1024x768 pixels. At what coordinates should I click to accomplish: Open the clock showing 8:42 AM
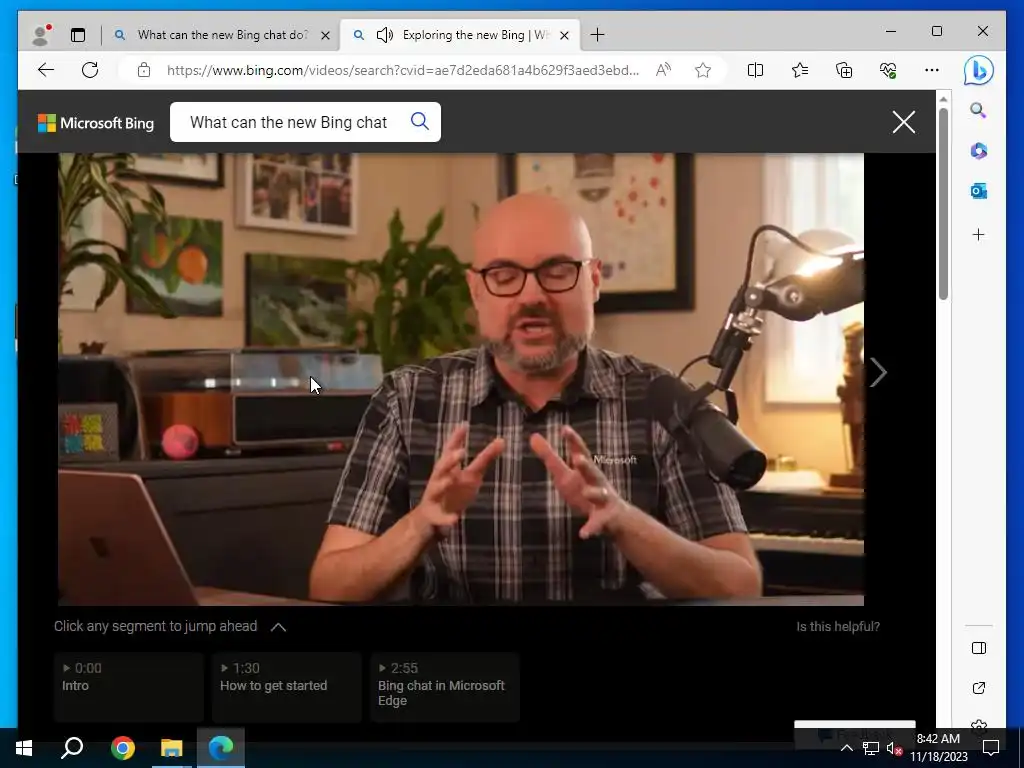[938, 748]
